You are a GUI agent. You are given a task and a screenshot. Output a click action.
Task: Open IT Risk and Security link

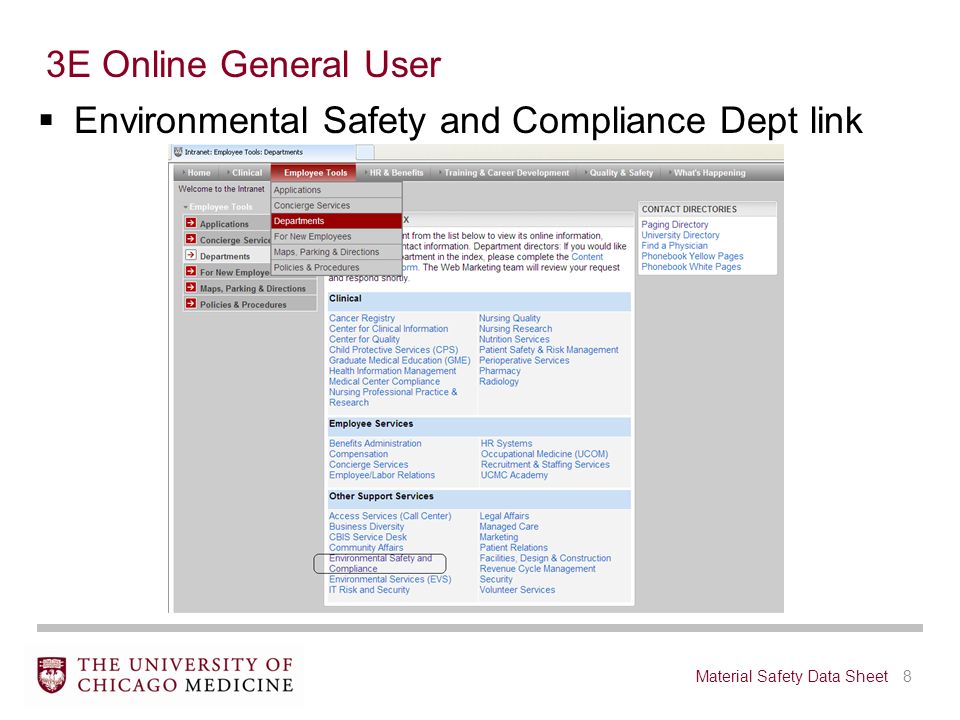click(369, 590)
